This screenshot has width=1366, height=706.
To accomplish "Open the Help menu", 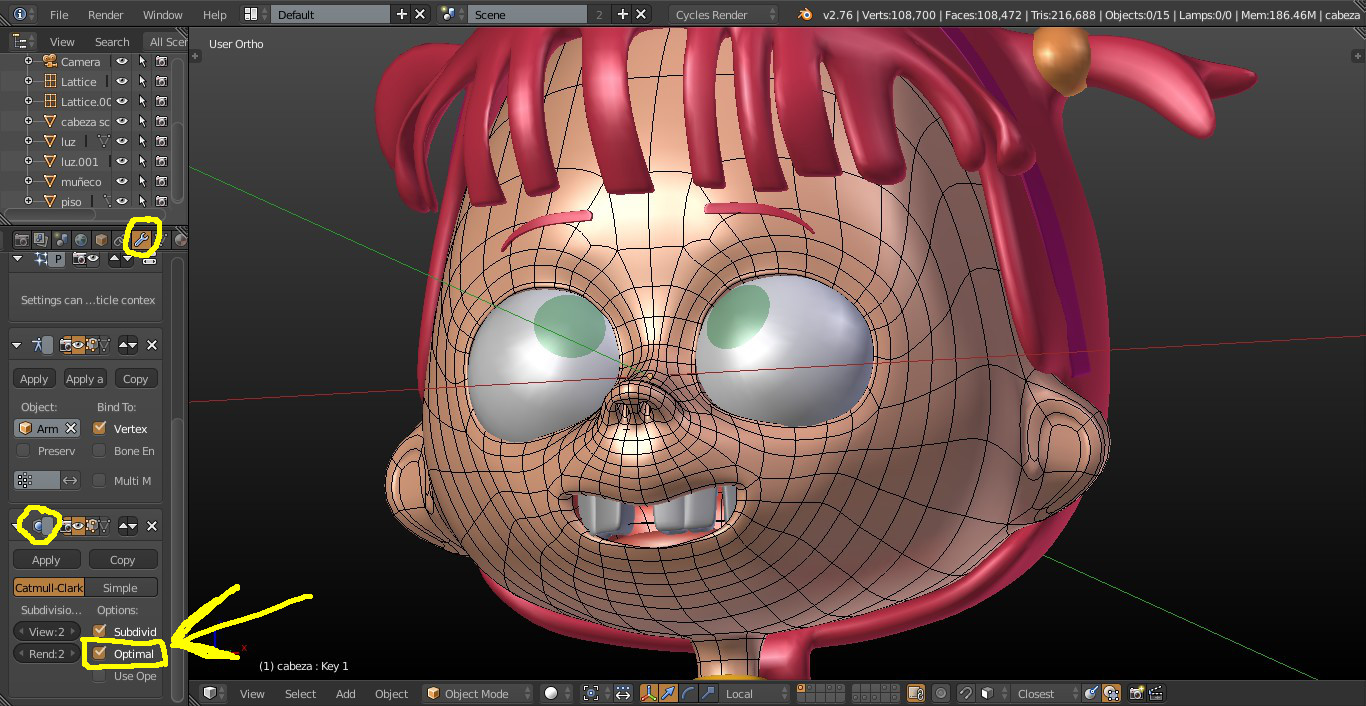I will click(214, 15).
